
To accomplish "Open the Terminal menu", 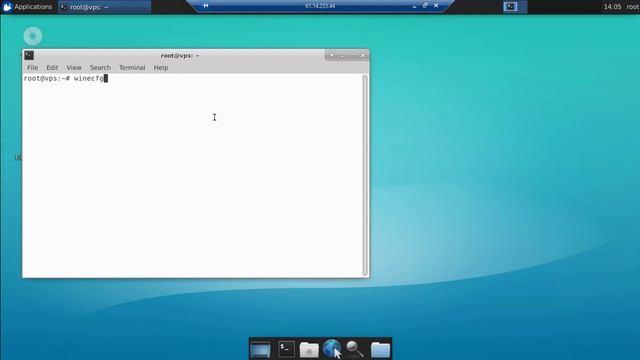I will [x=132, y=68].
